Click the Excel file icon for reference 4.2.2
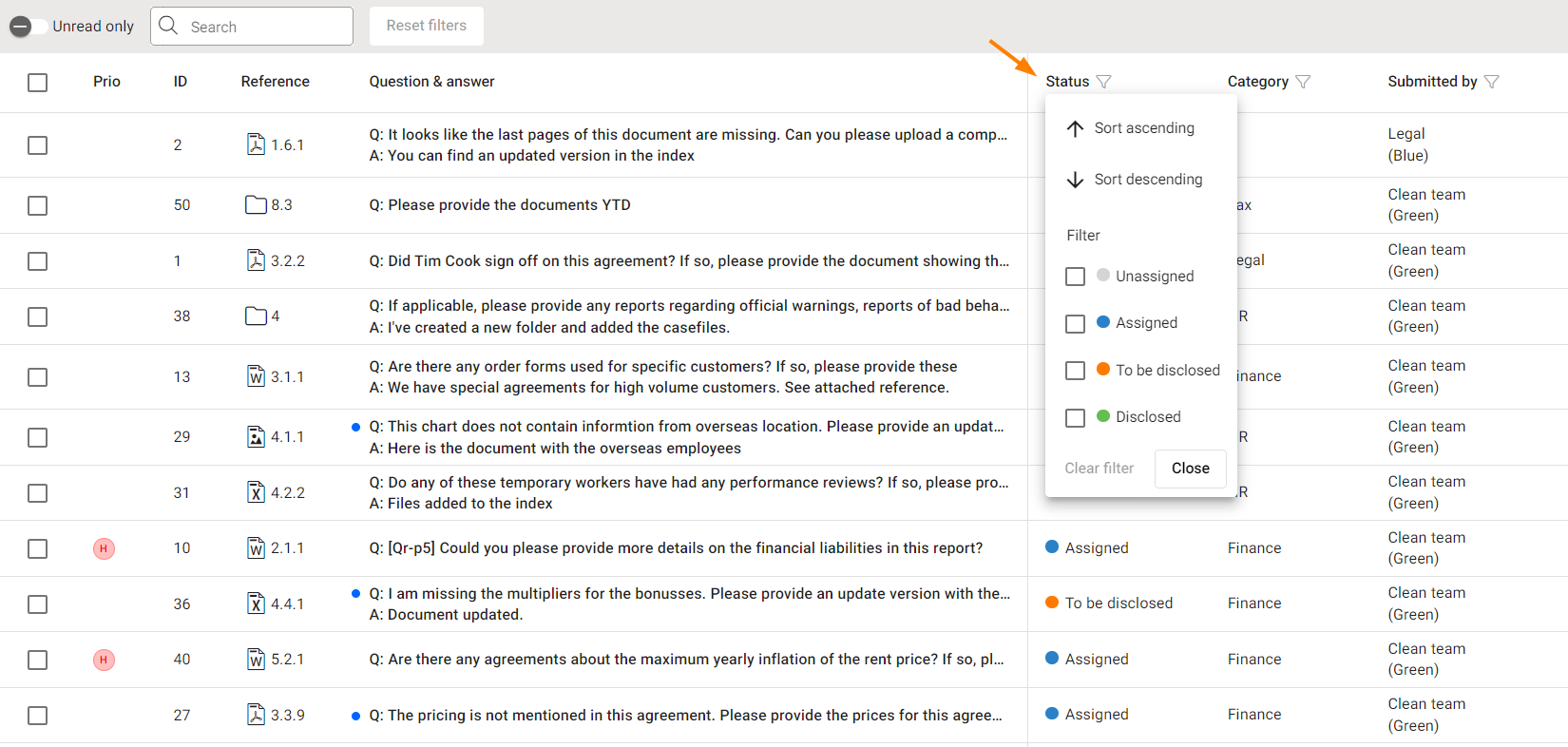The image size is (1568, 747). tap(256, 492)
